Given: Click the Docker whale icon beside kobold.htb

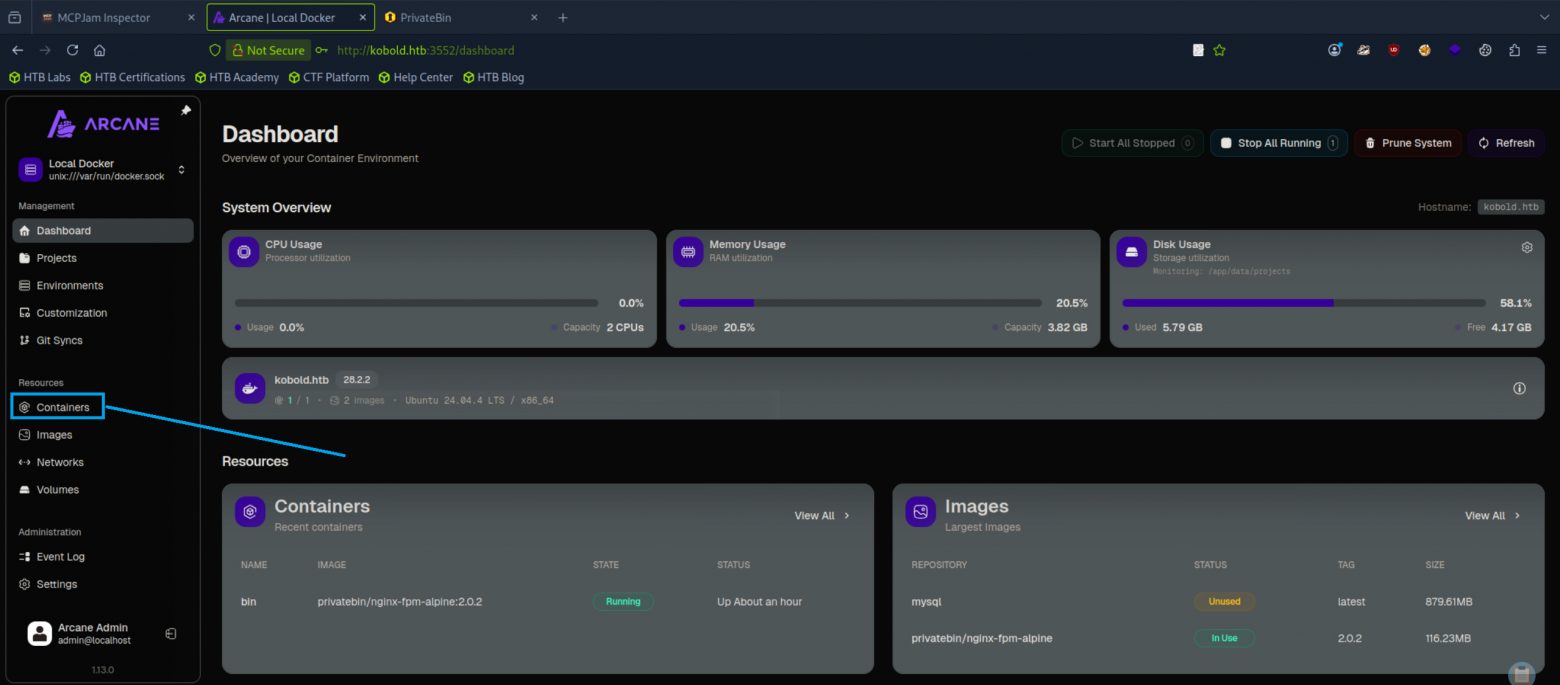Looking at the screenshot, I should [x=249, y=387].
